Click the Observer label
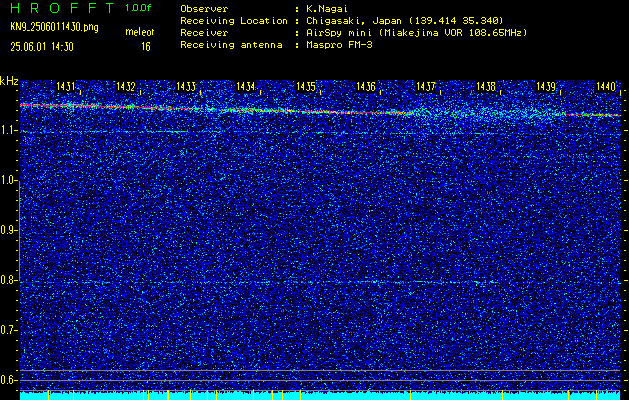629x400 pixels. coord(204,9)
